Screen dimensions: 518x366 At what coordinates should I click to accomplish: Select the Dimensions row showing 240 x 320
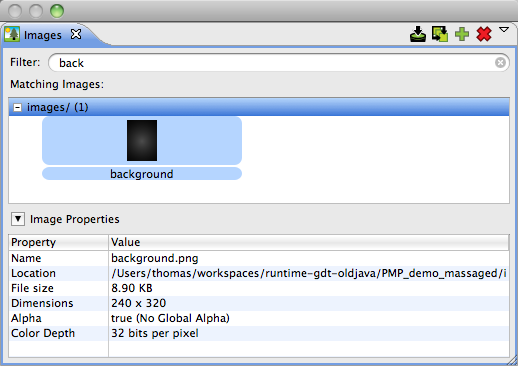259,303
